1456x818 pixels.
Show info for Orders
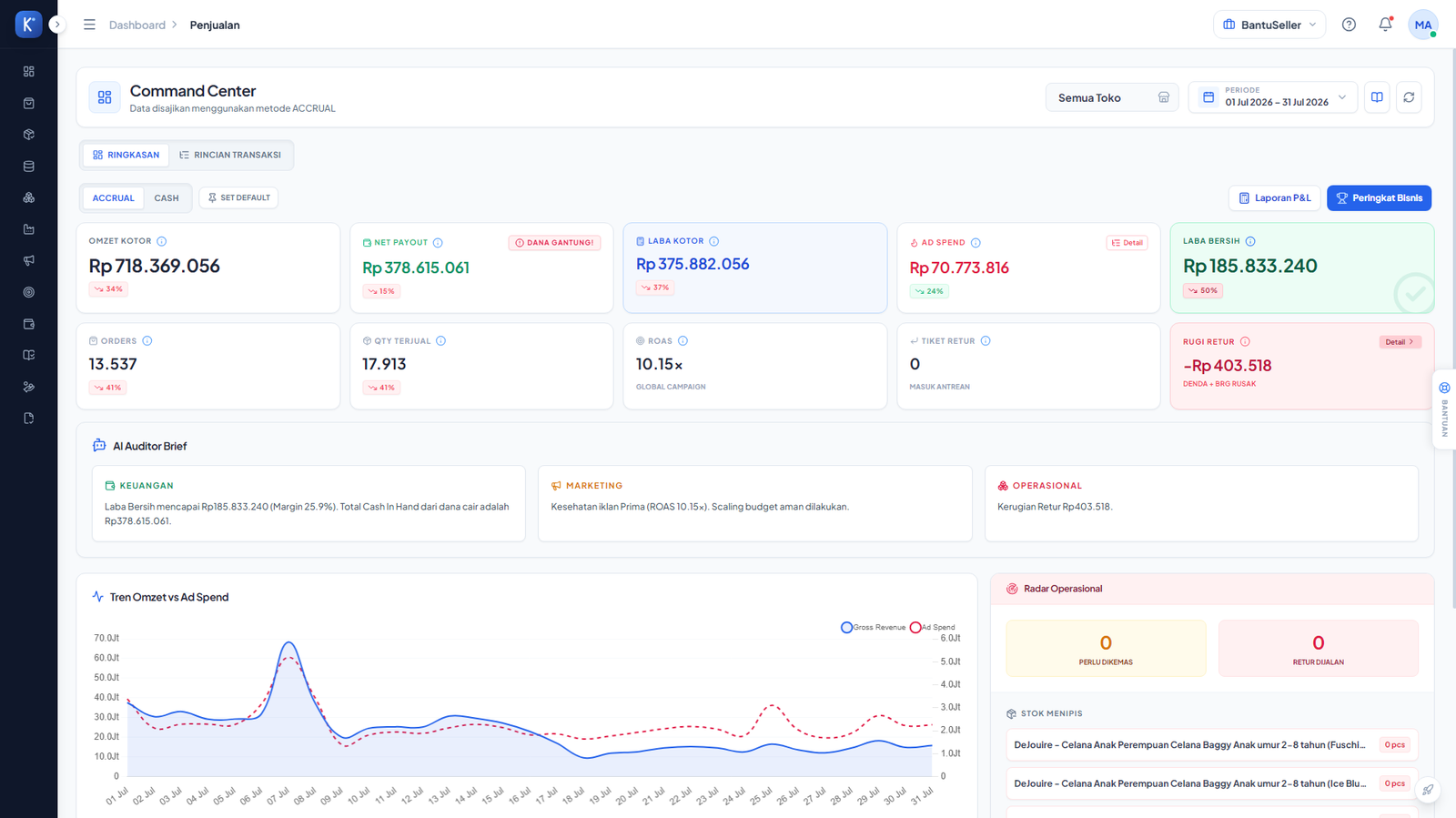point(147,341)
